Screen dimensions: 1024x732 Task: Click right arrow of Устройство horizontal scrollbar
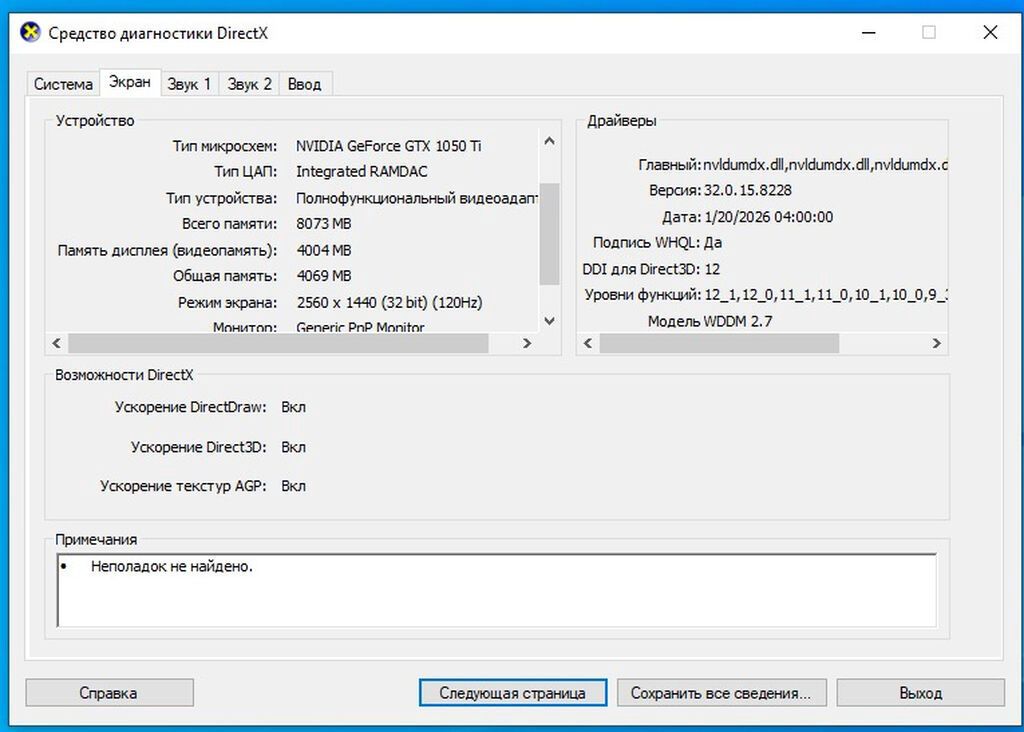[527, 343]
